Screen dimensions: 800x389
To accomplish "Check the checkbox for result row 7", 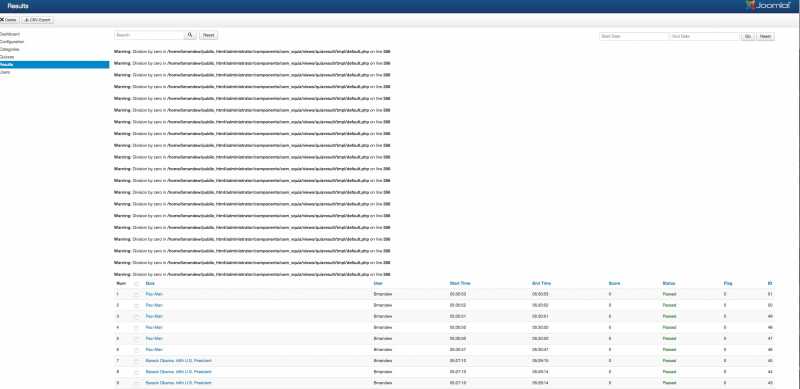I will tap(136, 361).
